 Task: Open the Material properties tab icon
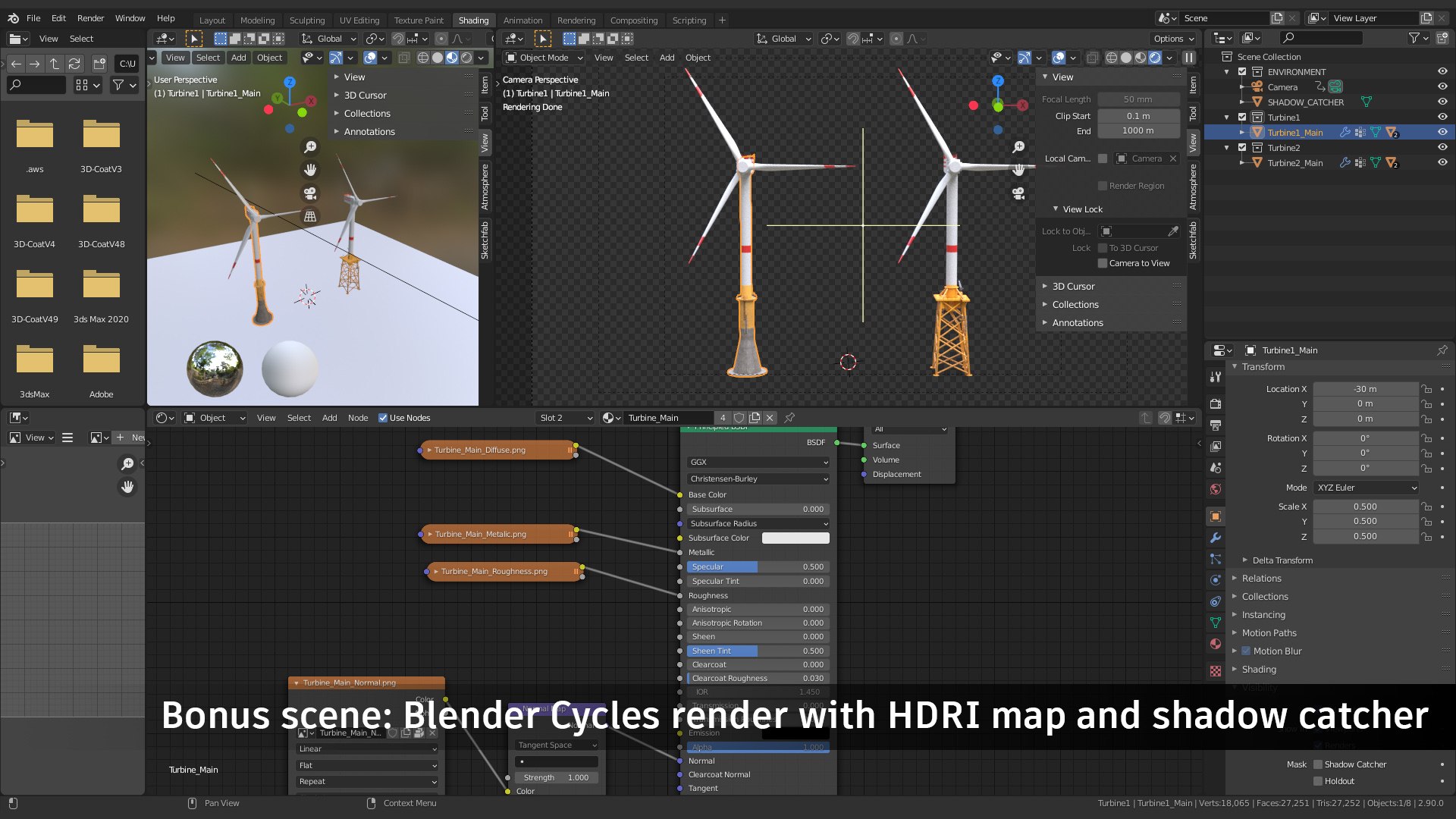coord(1216,644)
